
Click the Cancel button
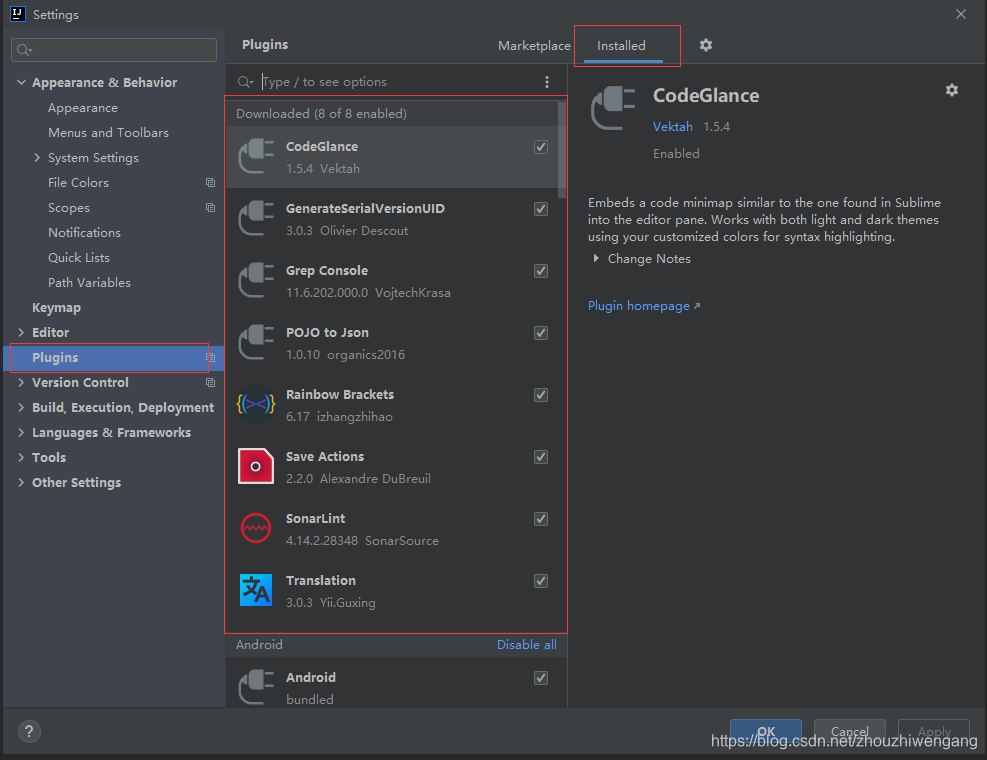[x=849, y=732]
